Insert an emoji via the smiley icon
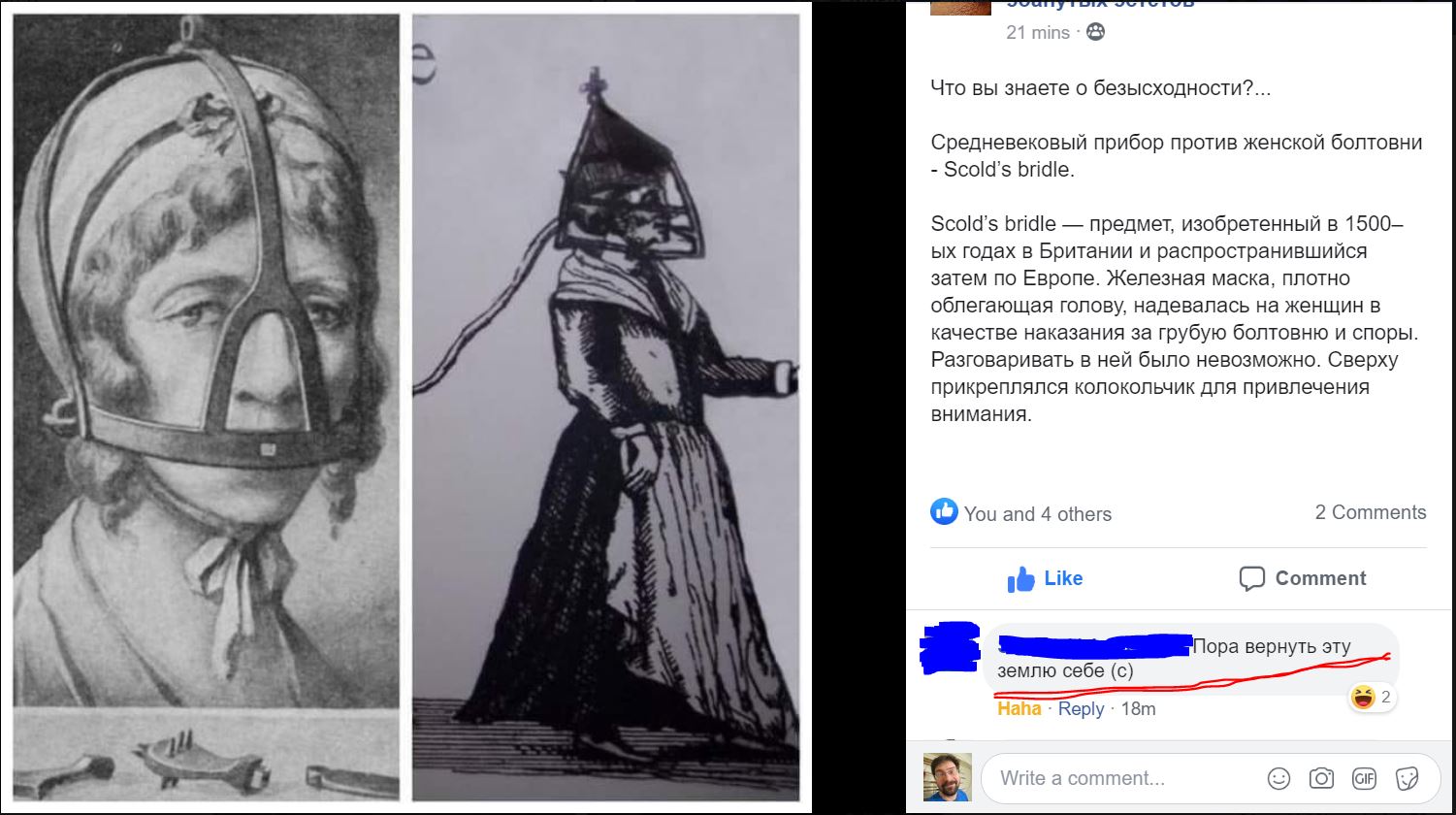Image resolution: width=1456 pixels, height=815 pixels. (1279, 778)
